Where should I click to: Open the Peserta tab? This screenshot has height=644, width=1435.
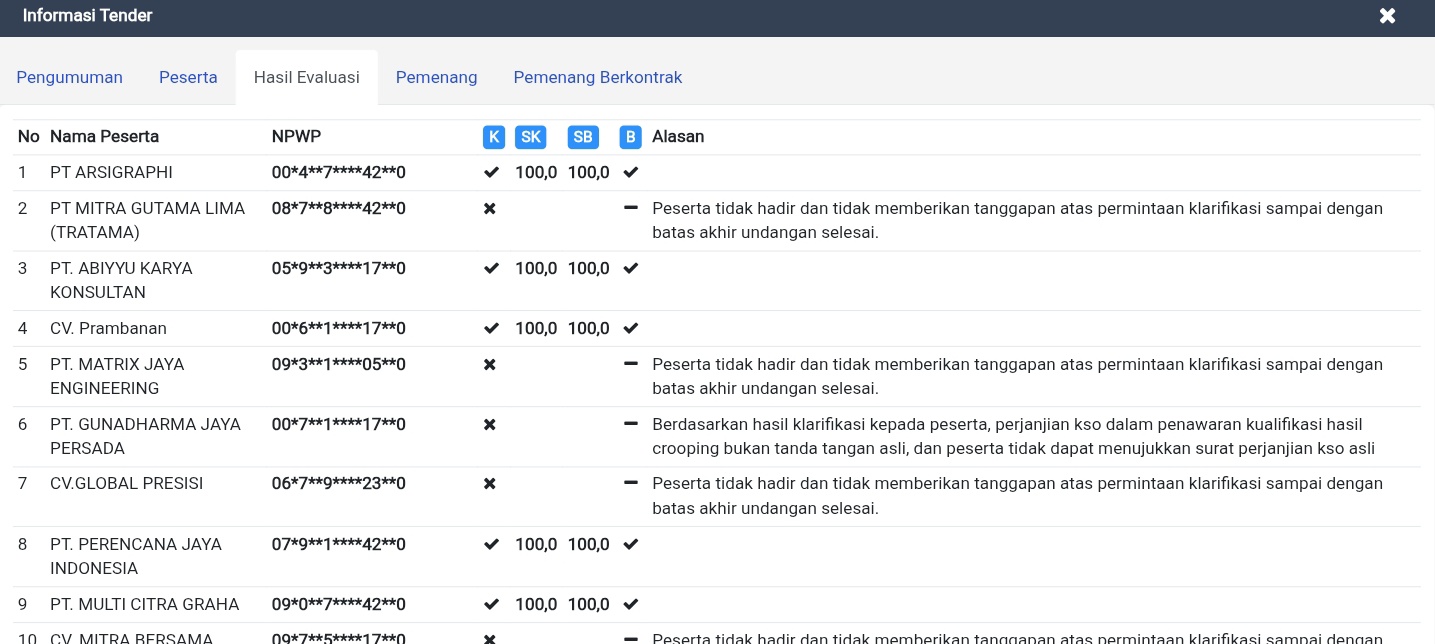[x=188, y=78]
